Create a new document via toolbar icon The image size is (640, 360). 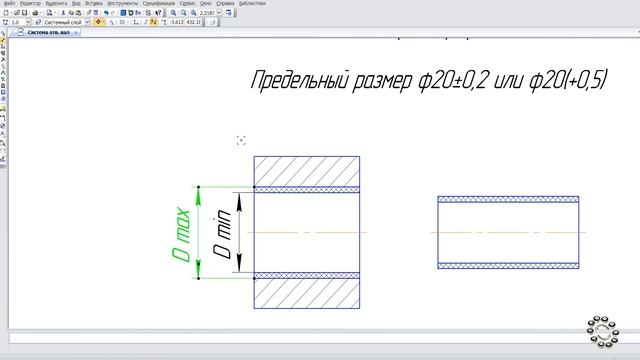coord(6,13)
